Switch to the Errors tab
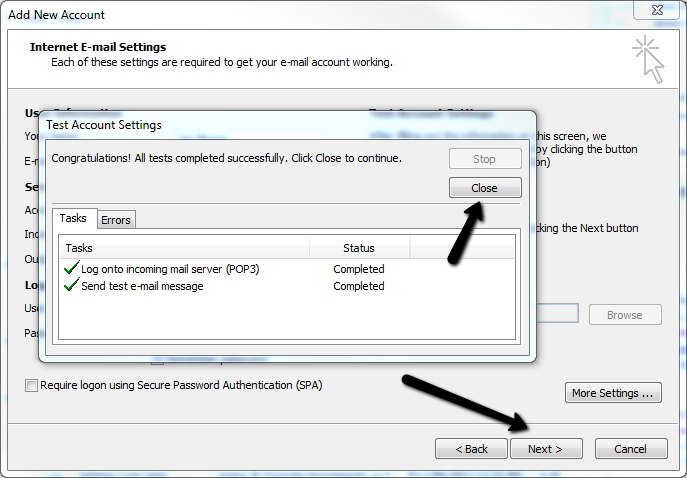The image size is (687, 478). pos(116,220)
